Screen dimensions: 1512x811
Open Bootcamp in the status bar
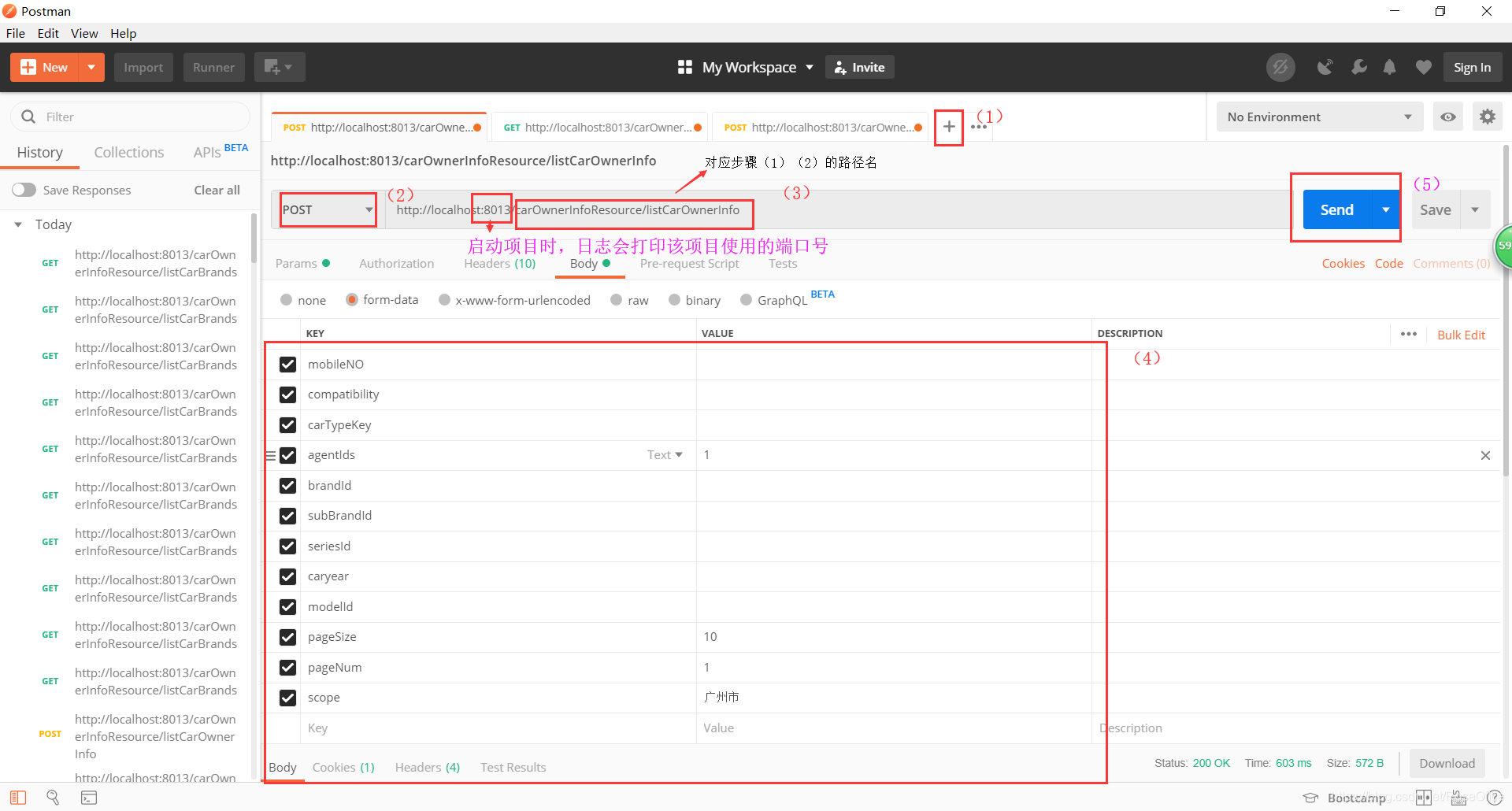pyautogui.click(x=1345, y=798)
